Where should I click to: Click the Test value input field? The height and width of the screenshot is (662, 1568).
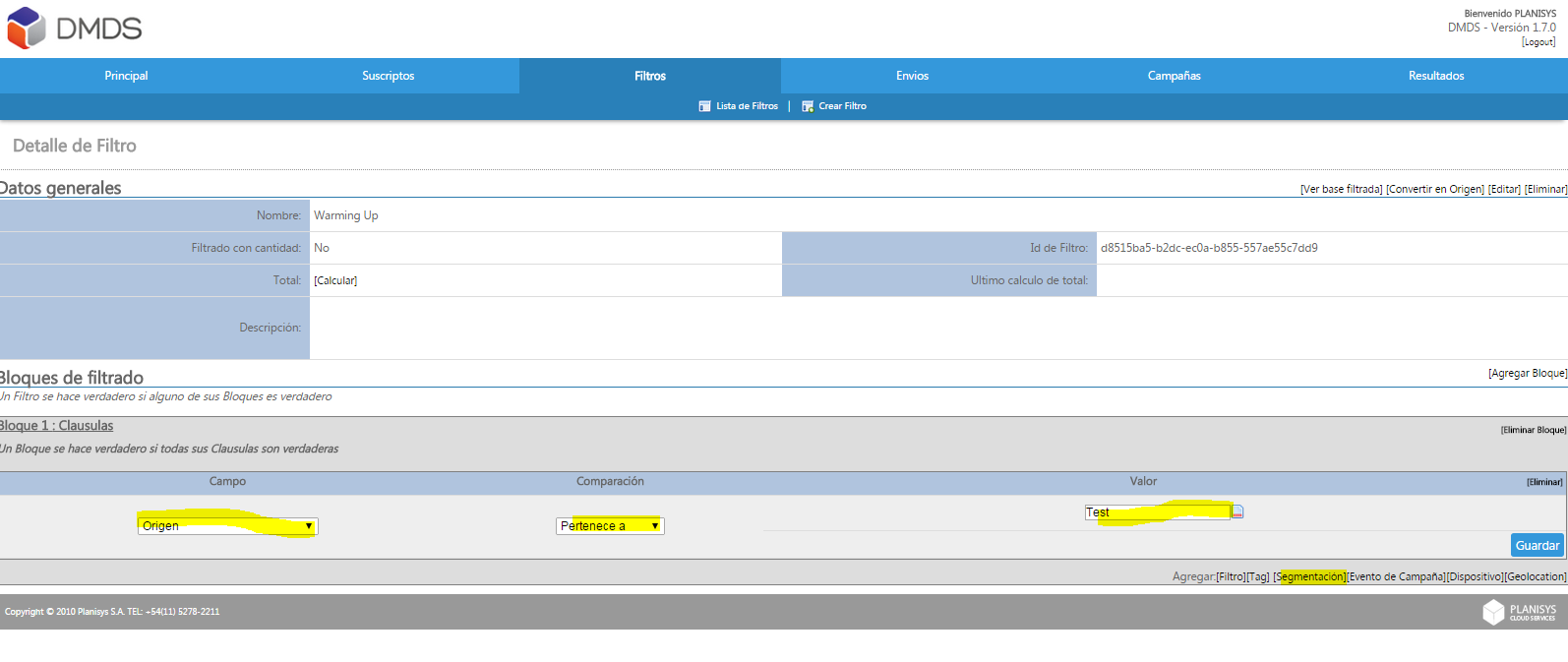[1158, 512]
